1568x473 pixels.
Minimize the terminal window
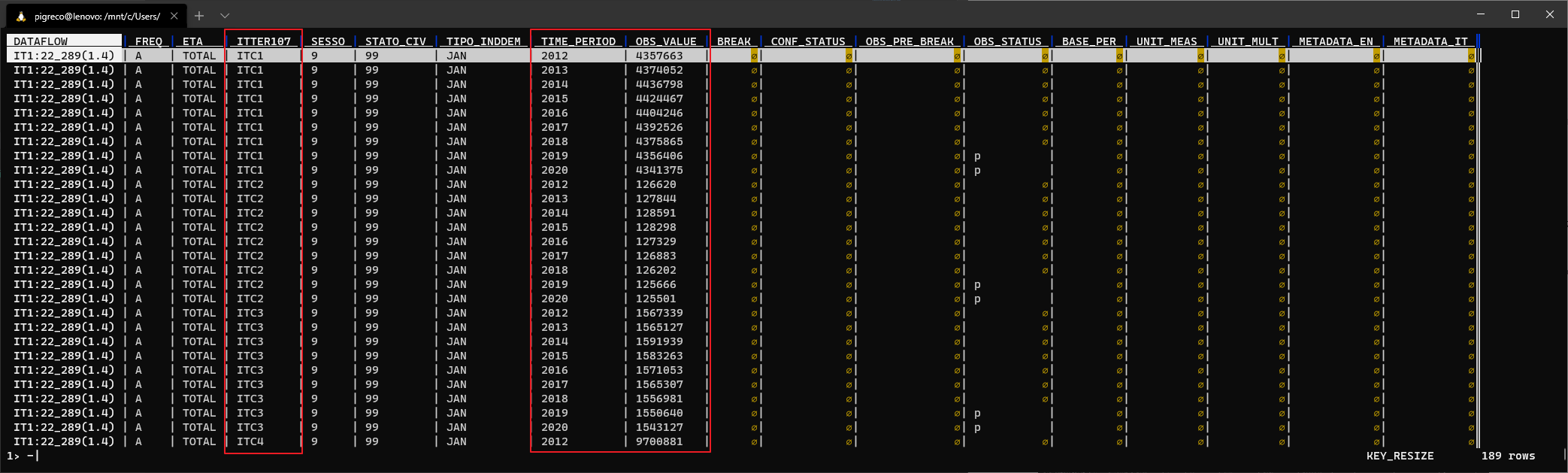[x=1481, y=14]
